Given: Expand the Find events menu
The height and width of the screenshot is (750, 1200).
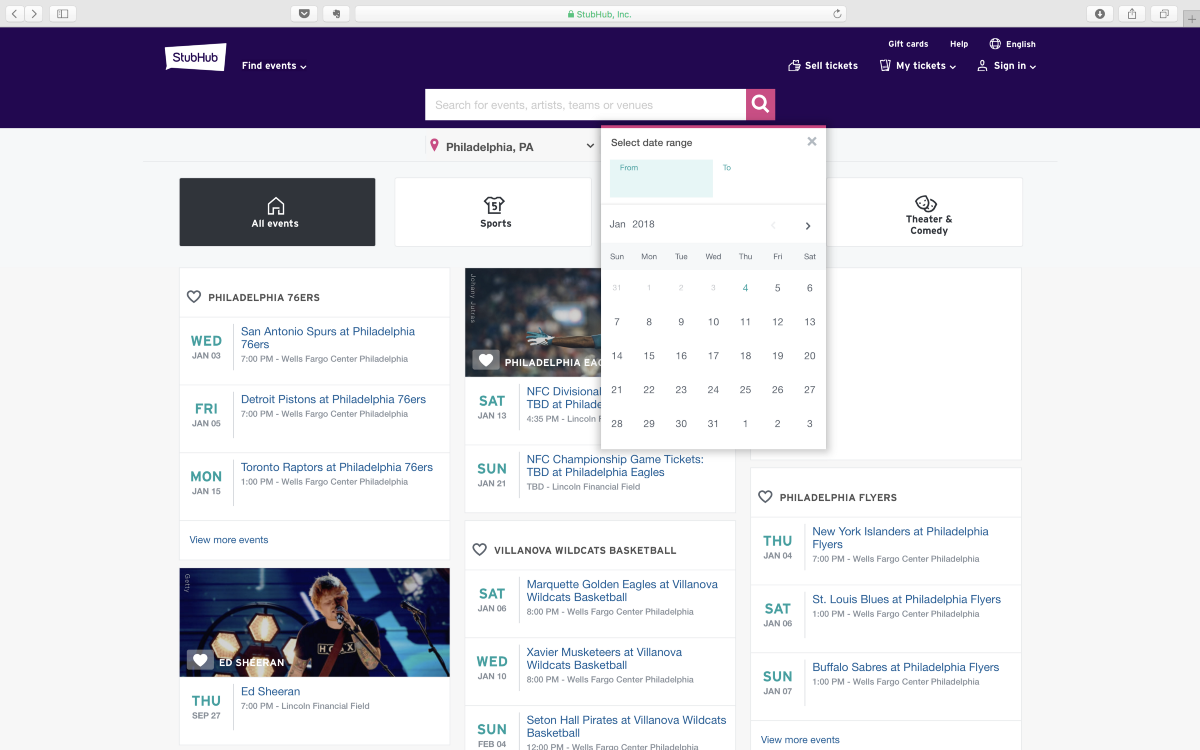Looking at the screenshot, I should [x=274, y=66].
